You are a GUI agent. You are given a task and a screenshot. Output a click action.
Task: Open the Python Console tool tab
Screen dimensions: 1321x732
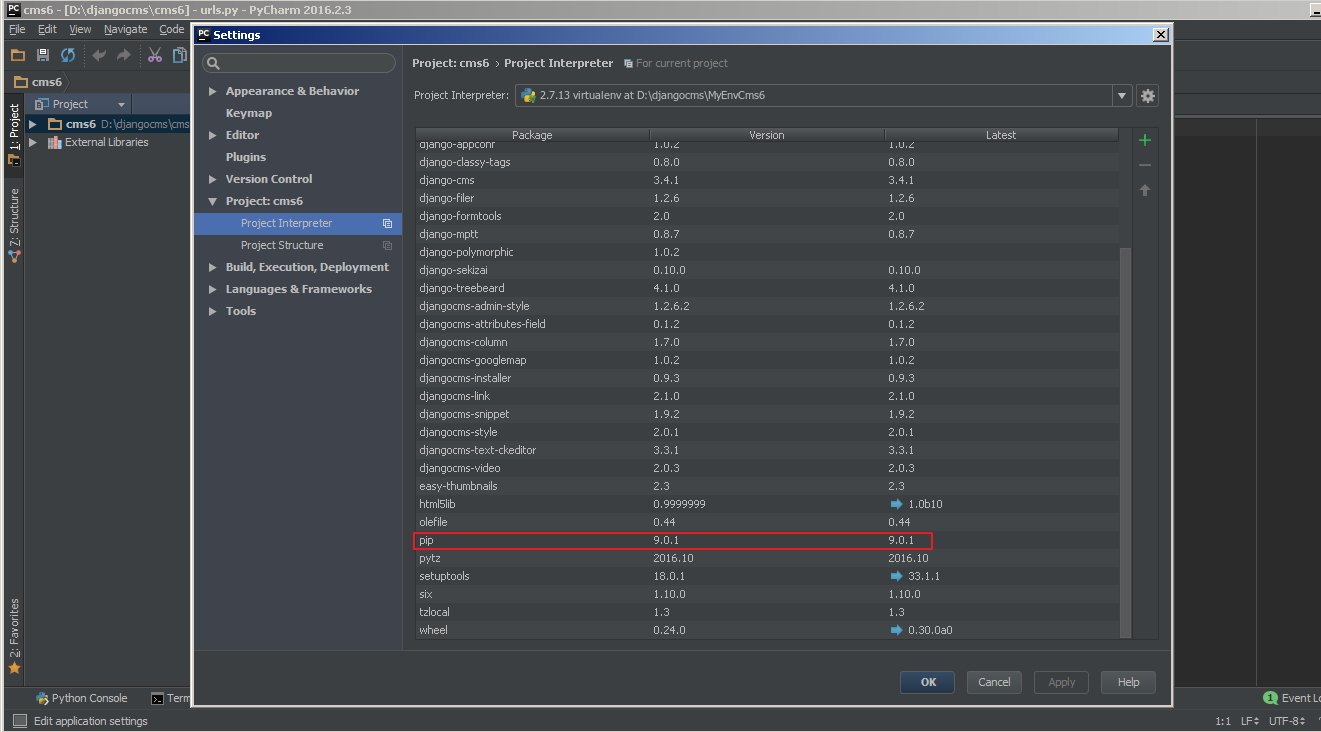pos(82,698)
